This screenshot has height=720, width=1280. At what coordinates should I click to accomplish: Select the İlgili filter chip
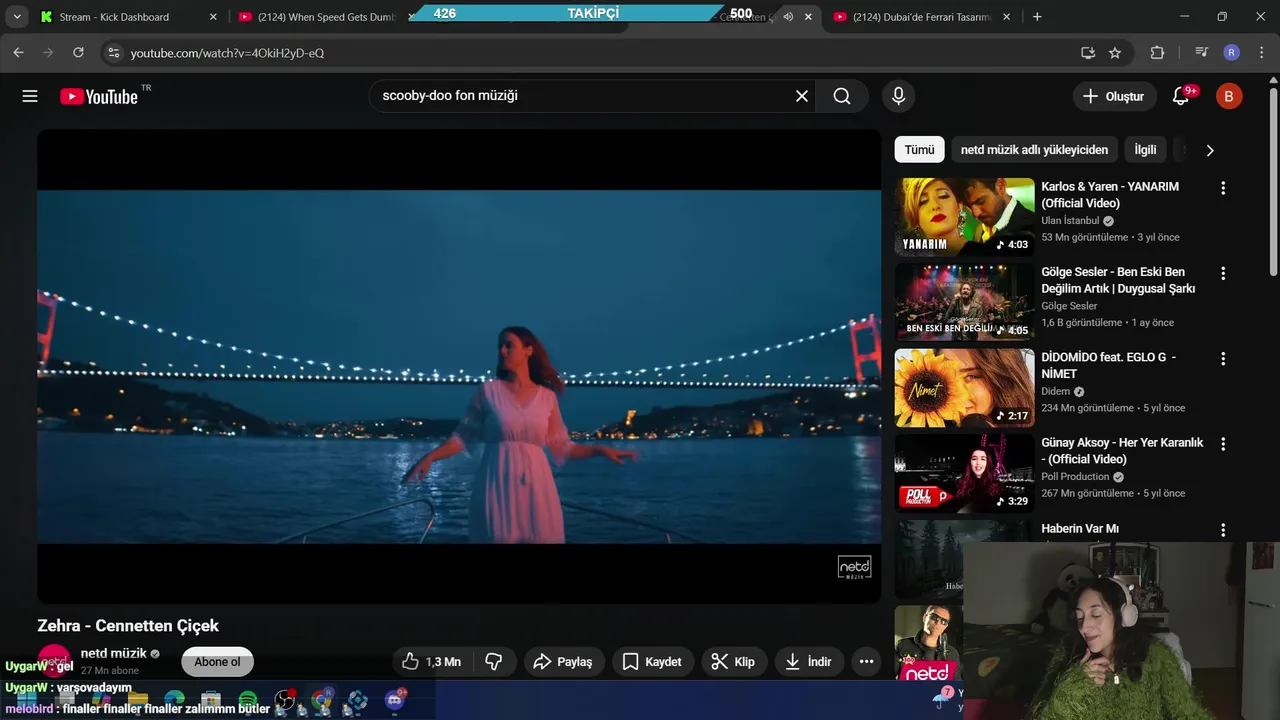[1145, 150]
